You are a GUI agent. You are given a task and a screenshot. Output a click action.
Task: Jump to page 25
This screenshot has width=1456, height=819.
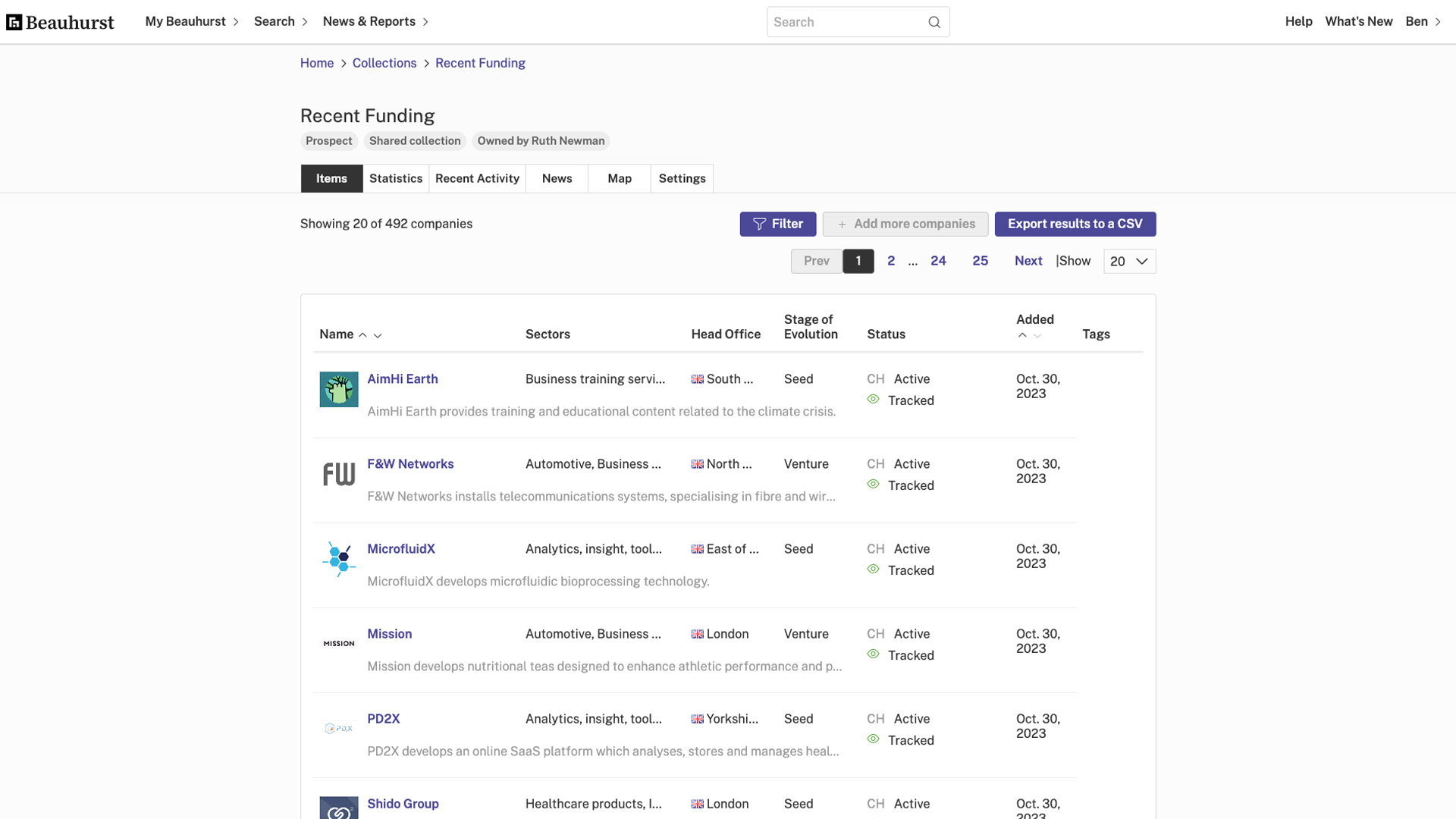[x=980, y=261]
